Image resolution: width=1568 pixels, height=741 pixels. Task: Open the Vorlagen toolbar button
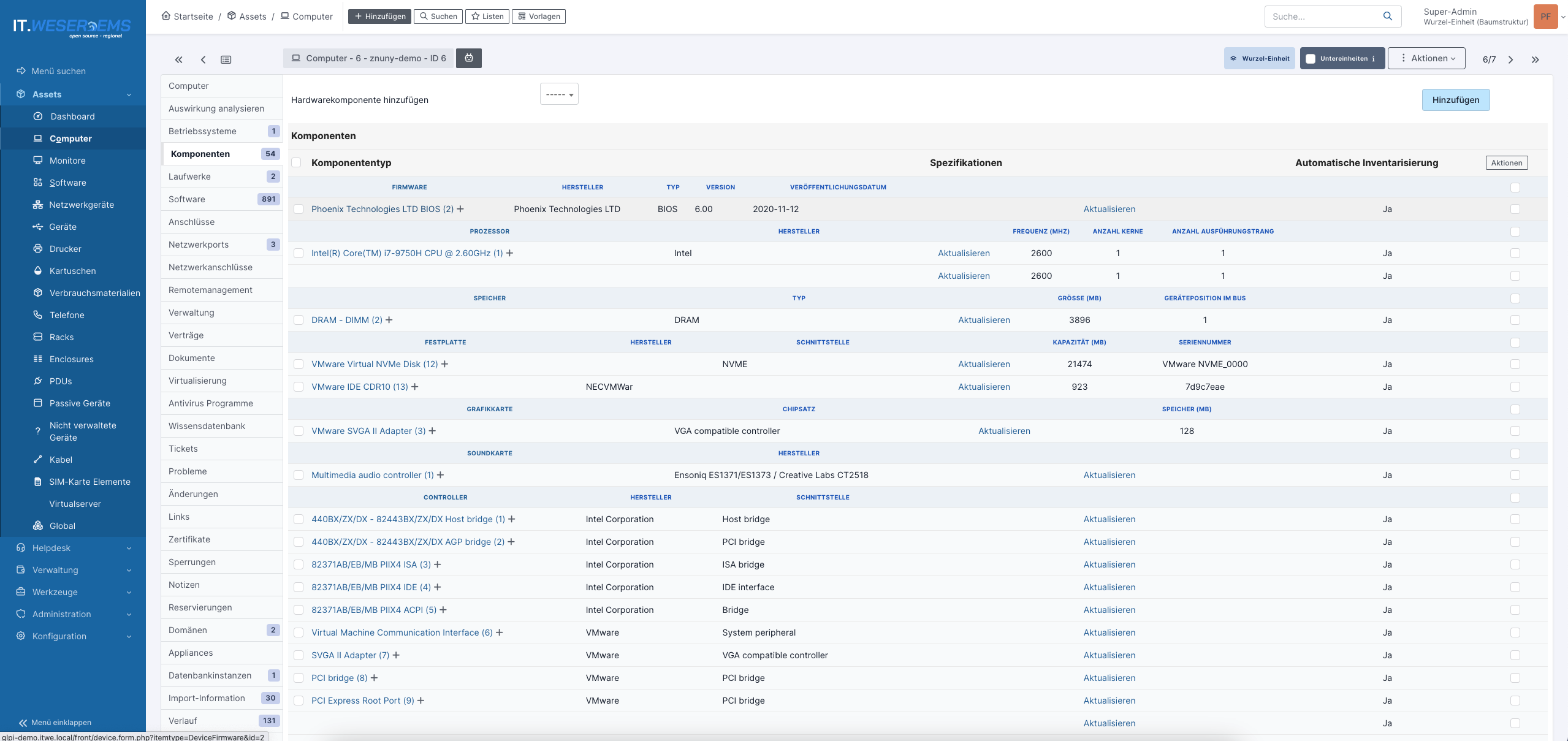click(539, 17)
